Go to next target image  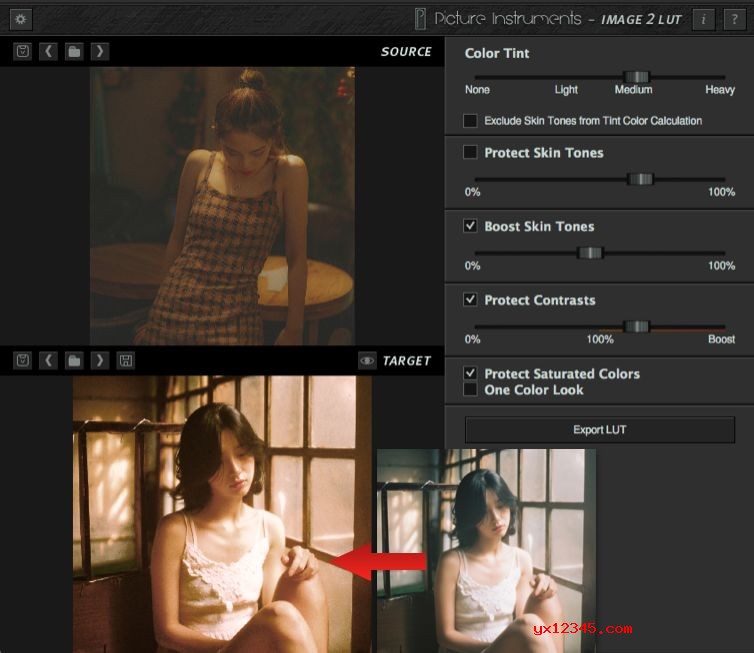point(100,360)
